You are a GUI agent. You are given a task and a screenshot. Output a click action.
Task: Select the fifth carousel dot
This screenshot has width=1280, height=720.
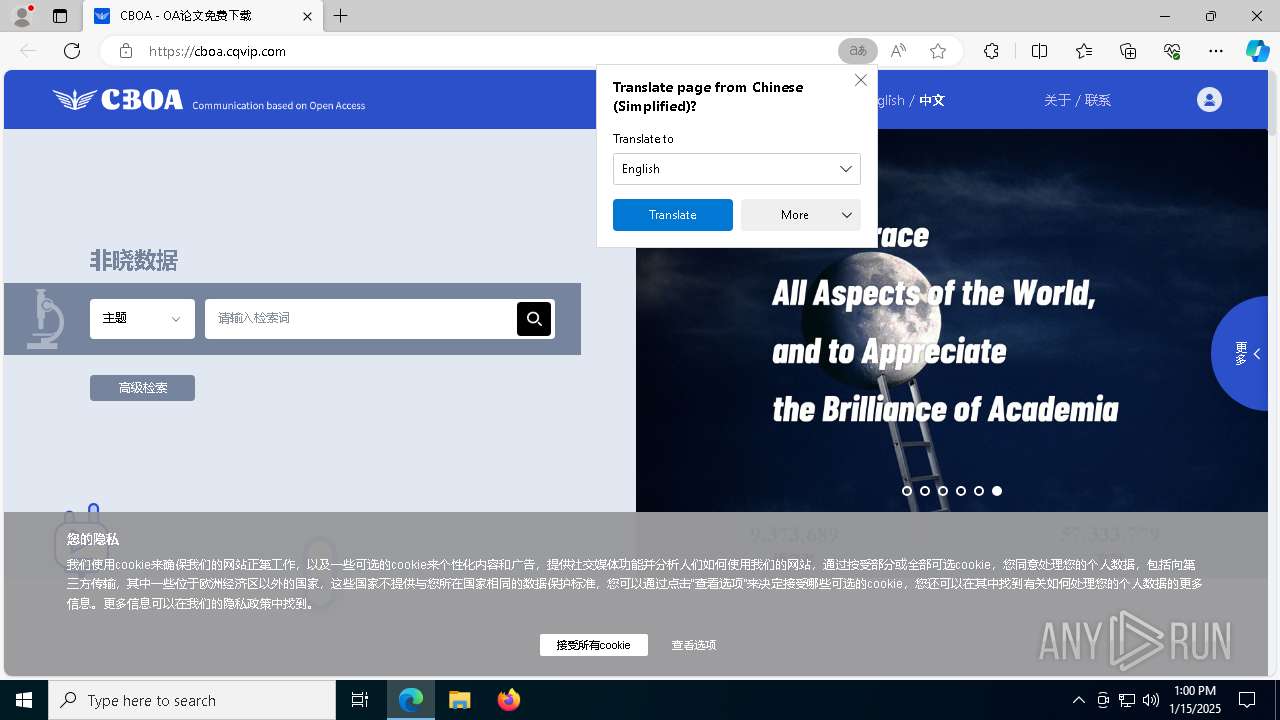pos(979,491)
